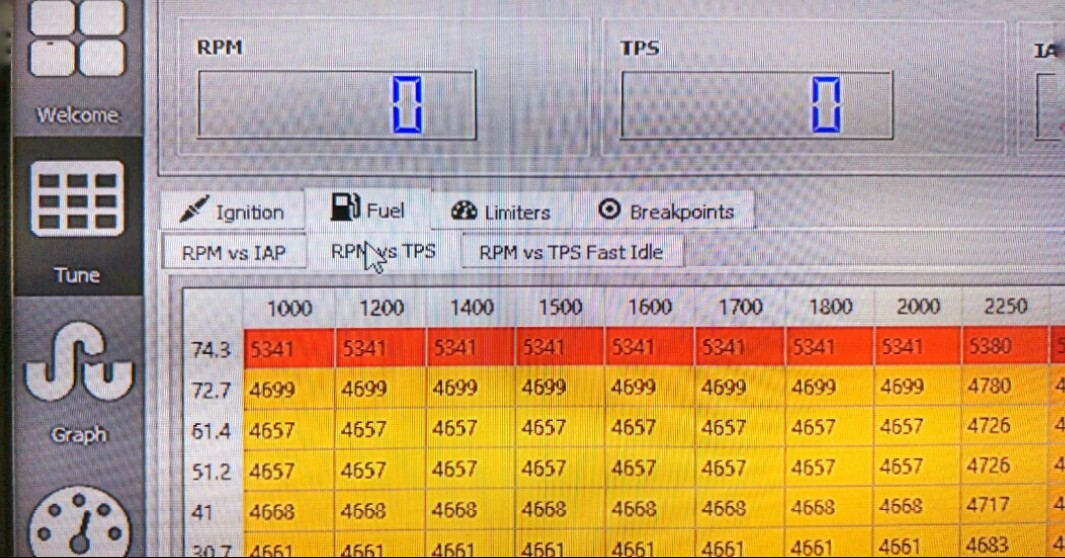Select cell 4780 at 72.7 and 2250
The width and height of the screenshot is (1065, 558).
pos(1005,386)
